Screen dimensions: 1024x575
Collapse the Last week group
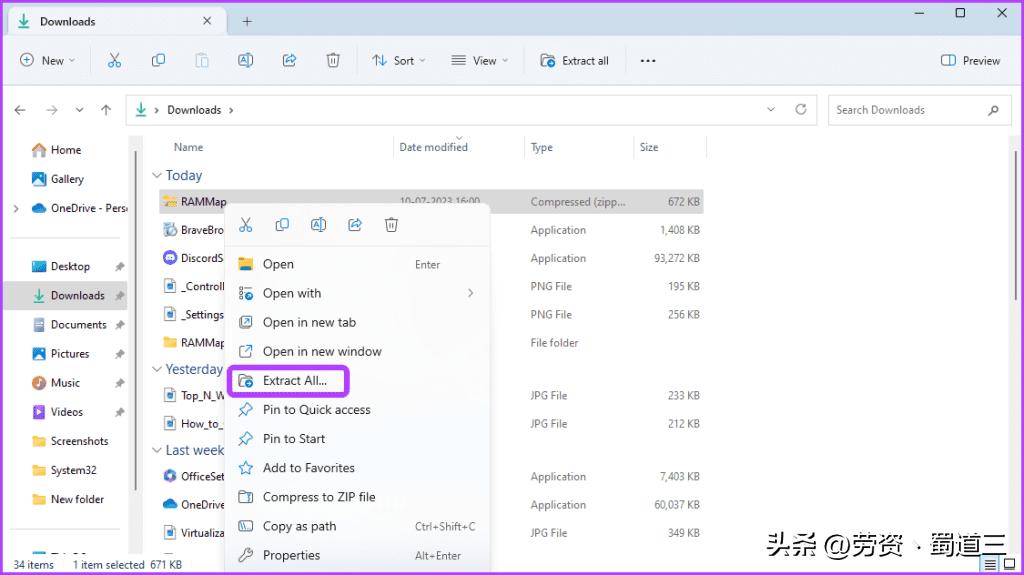pyautogui.click(x=157, y=450)
